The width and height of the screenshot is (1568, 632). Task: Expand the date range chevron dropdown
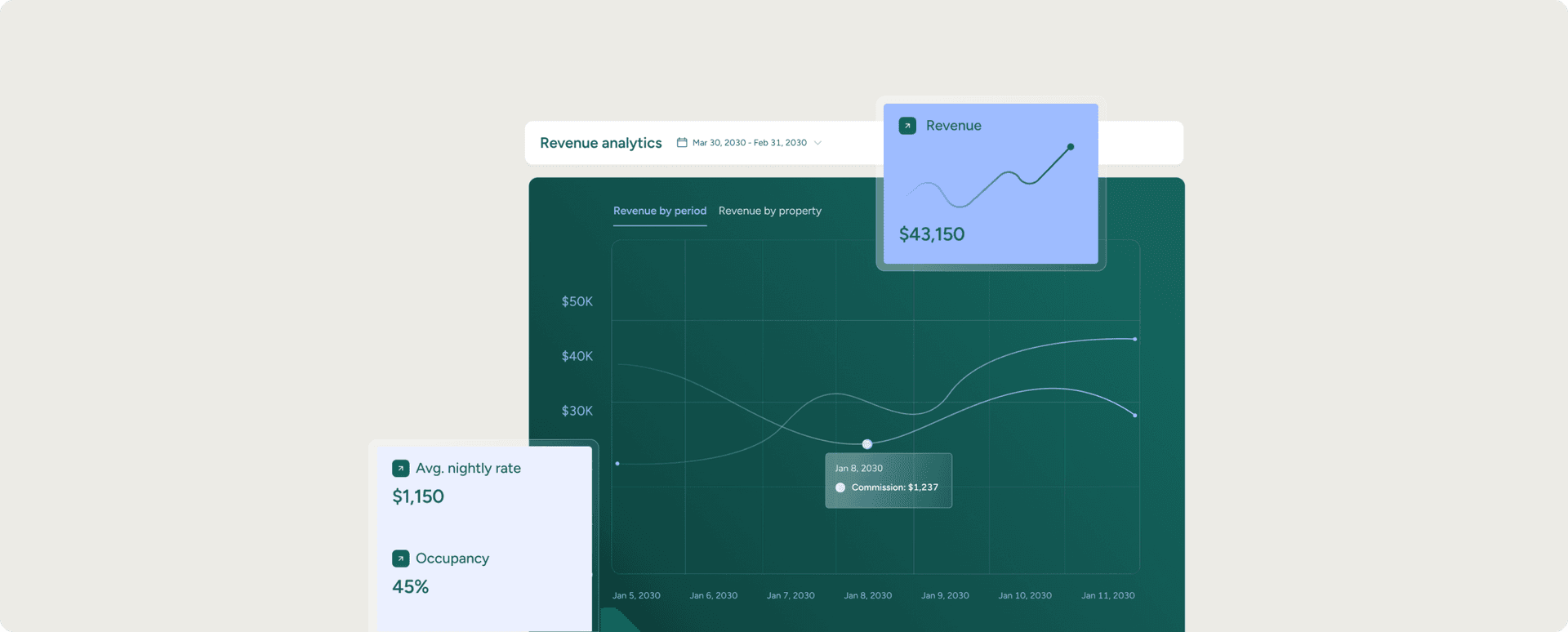[x=817, y=143]
